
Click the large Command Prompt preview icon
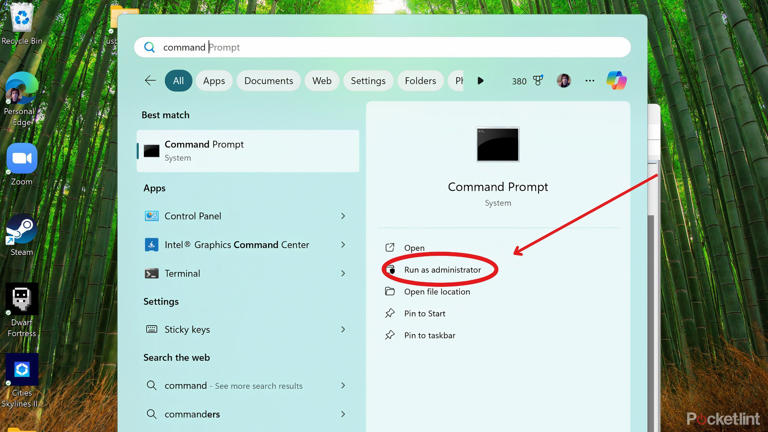(x=498, y=144)
